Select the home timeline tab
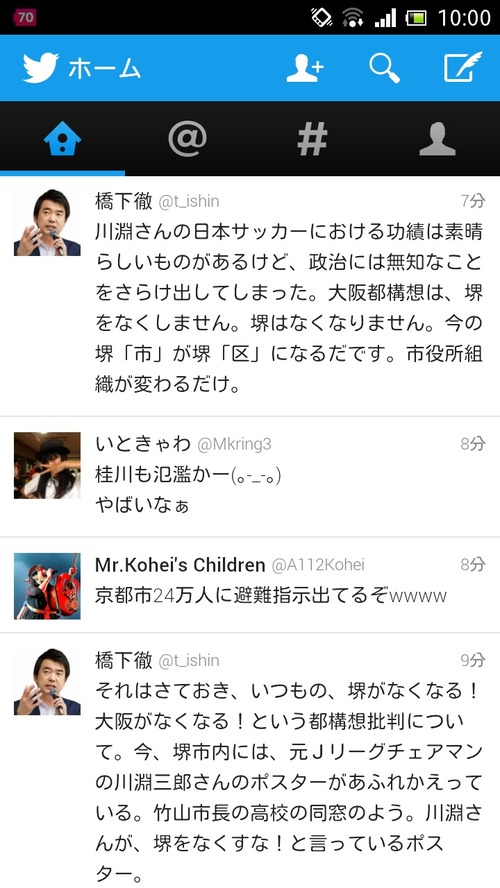This screenshot has width=500, height=888. (62, 139)
